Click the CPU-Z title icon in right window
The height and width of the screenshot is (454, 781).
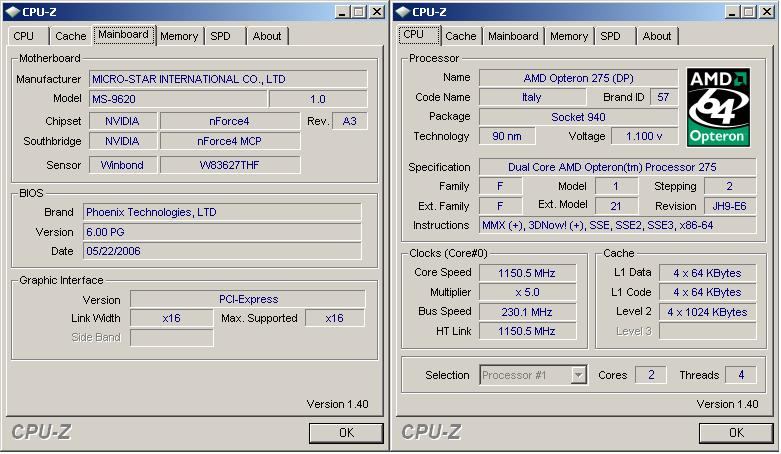[402, 11]
